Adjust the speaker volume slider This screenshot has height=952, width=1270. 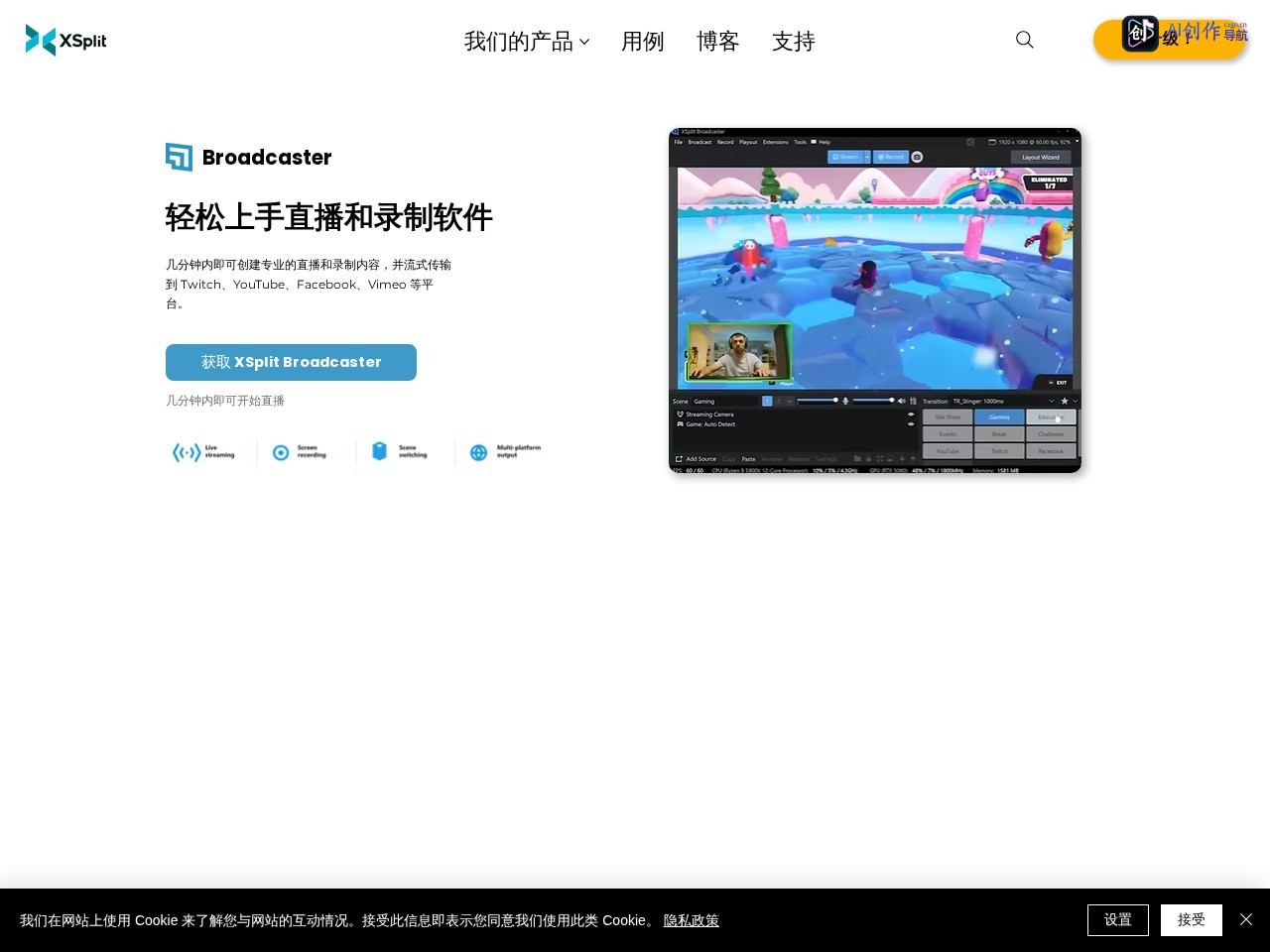pyautogui.click(x=873, y=401)
